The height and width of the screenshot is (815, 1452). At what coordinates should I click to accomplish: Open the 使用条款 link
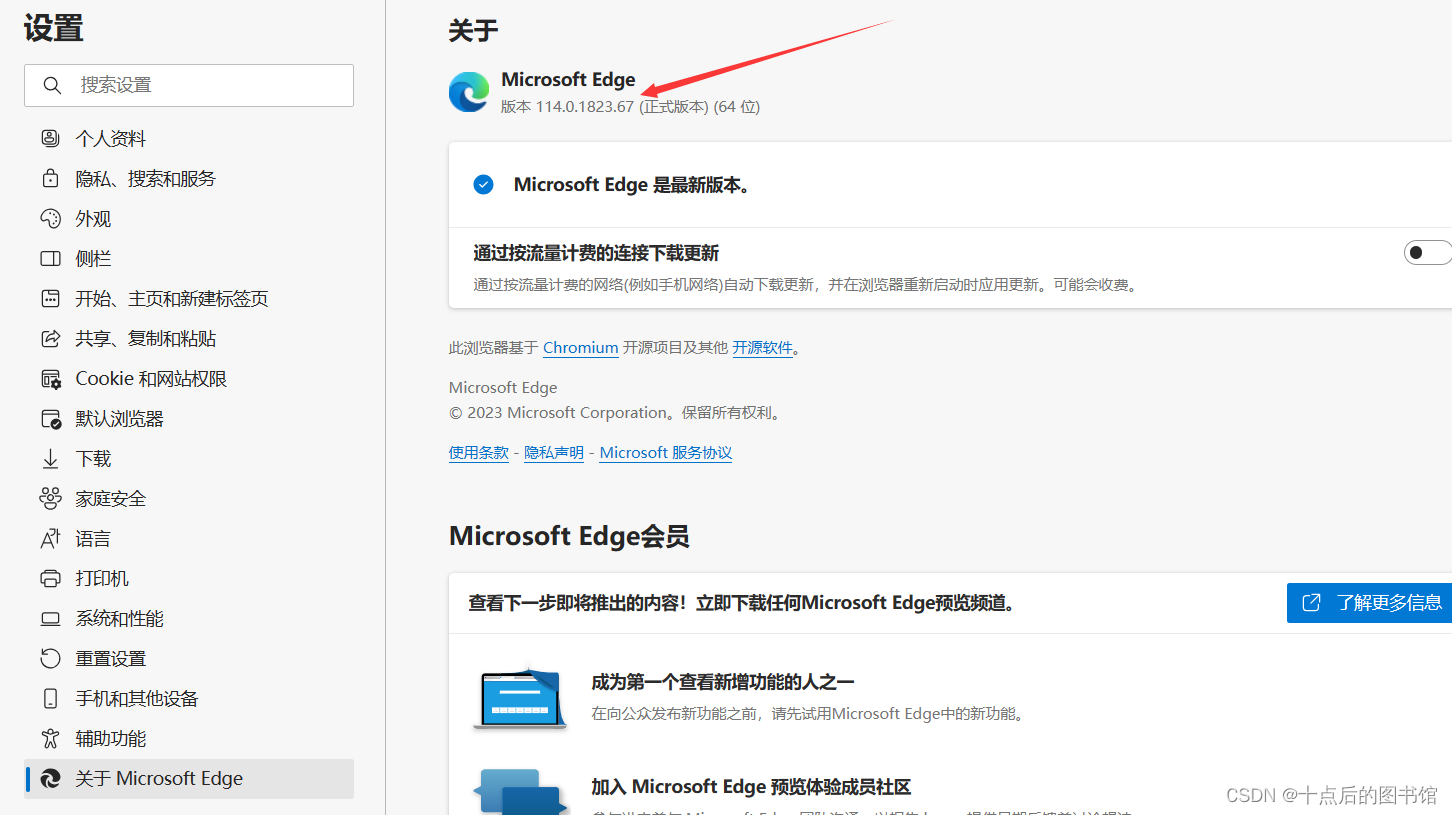tap(479, 453)
